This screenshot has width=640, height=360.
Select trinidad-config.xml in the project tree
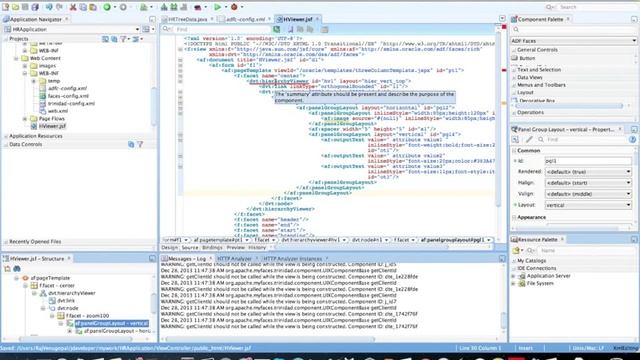pos(71,104)
